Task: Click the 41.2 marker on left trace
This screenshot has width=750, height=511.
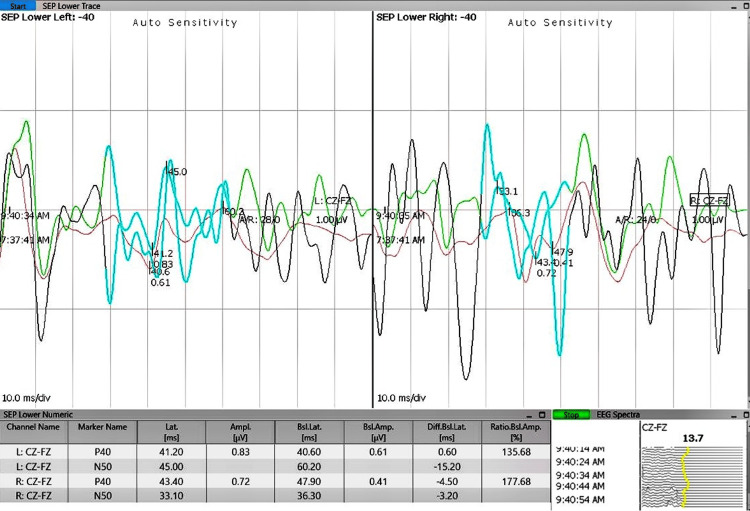Action: coord(163,254)
